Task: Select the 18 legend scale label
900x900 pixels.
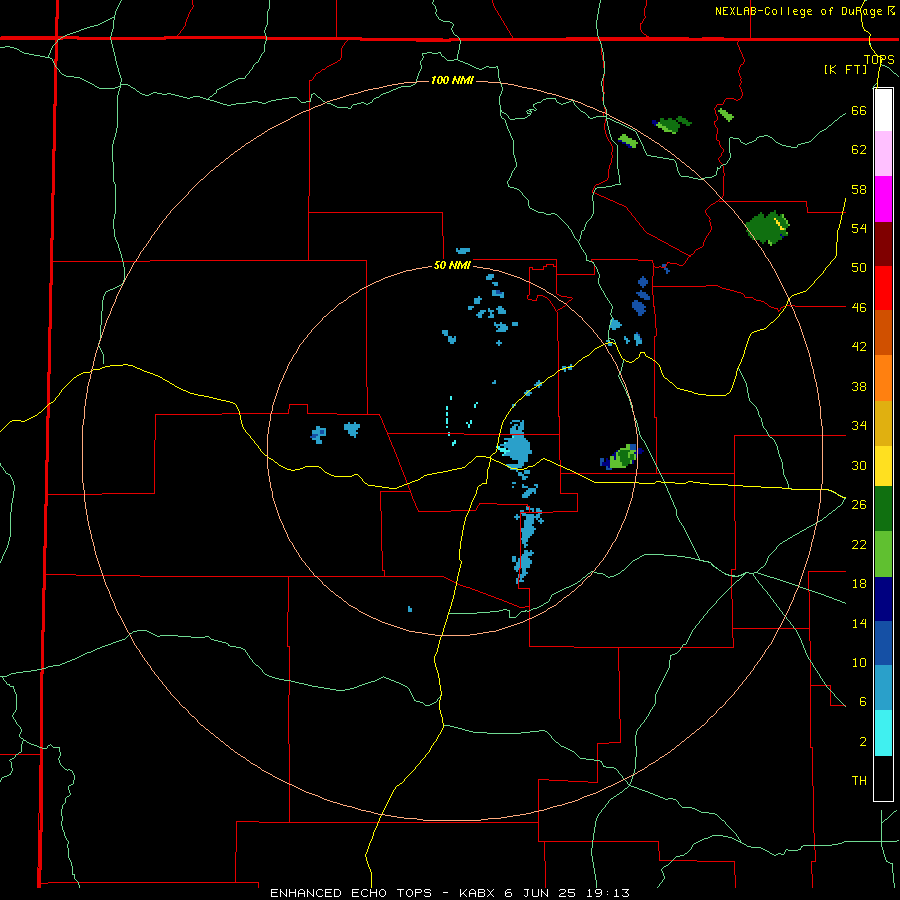Action: pyautogui.click(x=859, y=584)
